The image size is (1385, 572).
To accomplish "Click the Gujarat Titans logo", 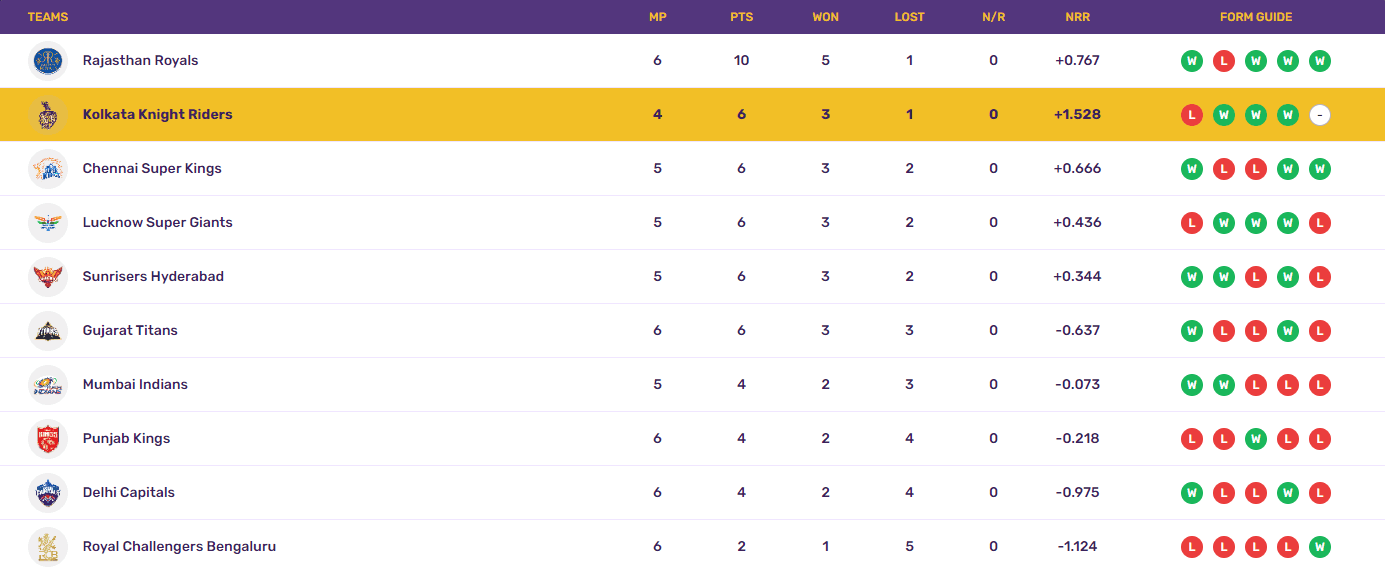I will click(x=48, y=331).
